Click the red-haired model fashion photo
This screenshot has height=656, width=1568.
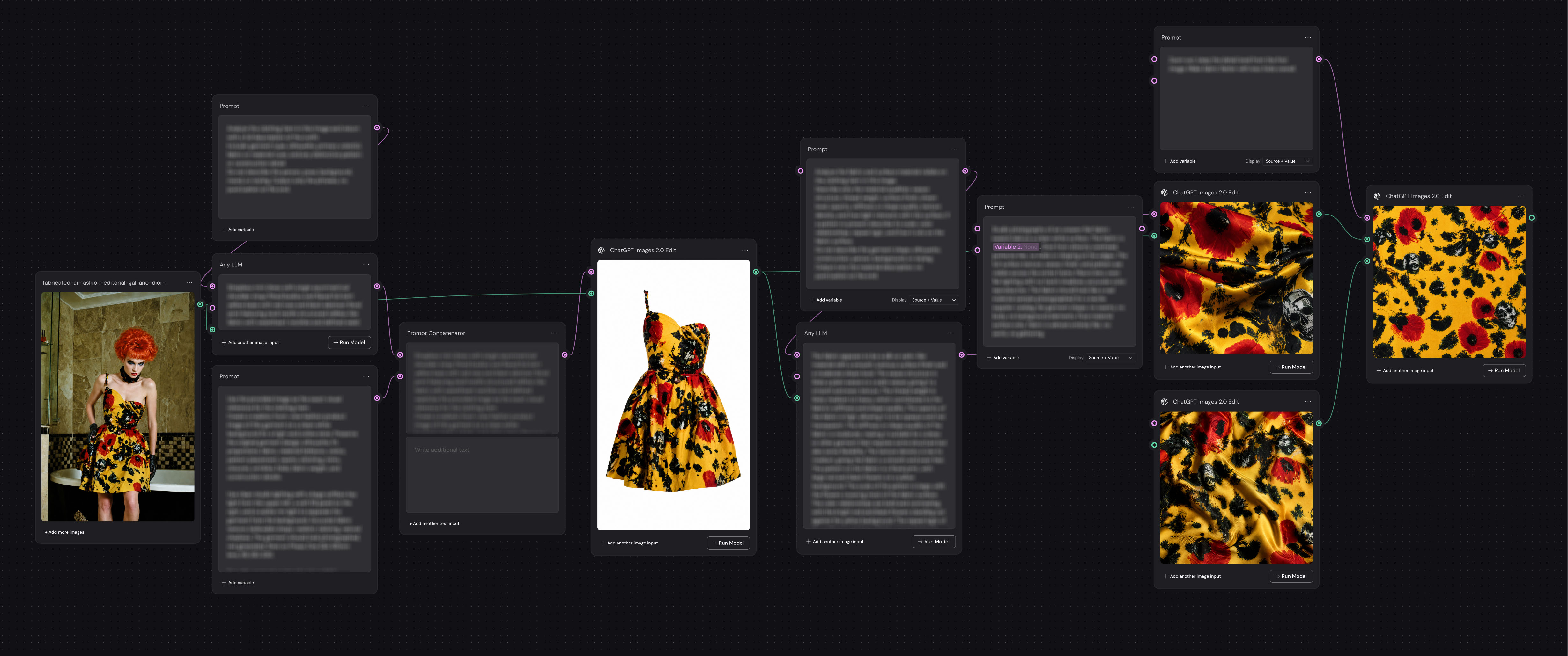click(x=118, y=406)
